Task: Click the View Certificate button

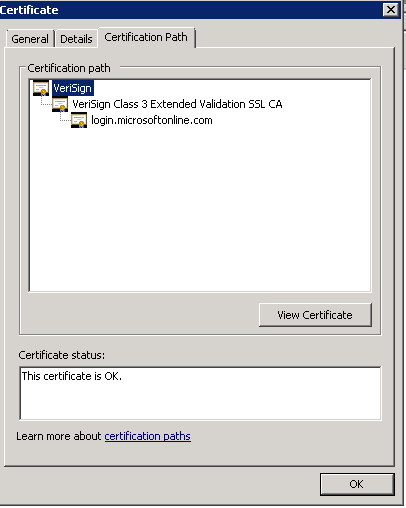Action: tap(315, 315)
